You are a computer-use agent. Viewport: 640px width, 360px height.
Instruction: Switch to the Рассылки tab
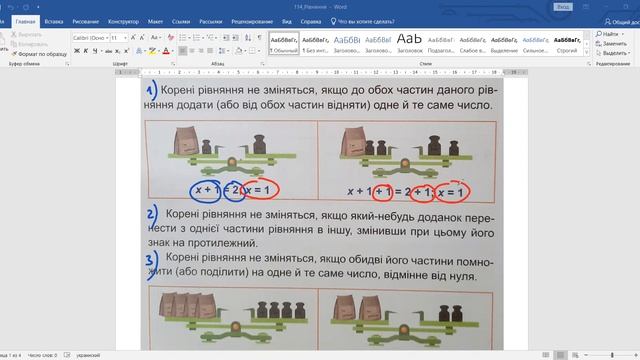(x=211, y=22)
